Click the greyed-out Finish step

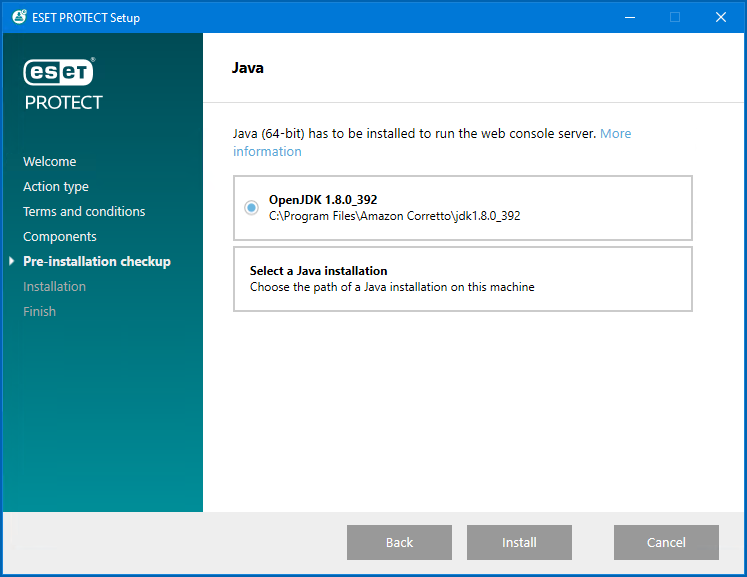click(x=39, y=312)
